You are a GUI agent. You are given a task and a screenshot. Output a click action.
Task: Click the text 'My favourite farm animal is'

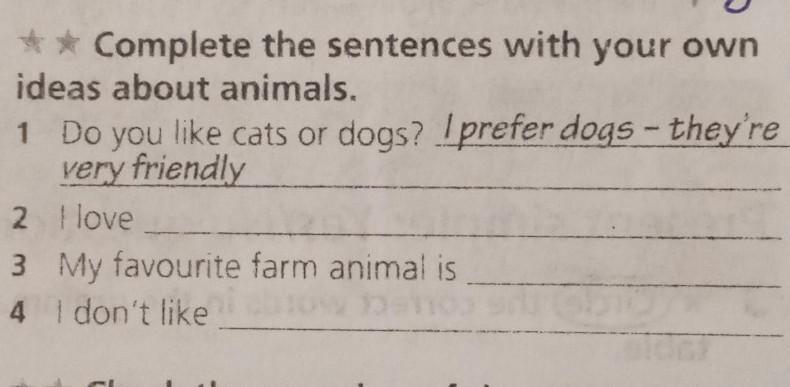pyautogui.click(x=257, y=268)
